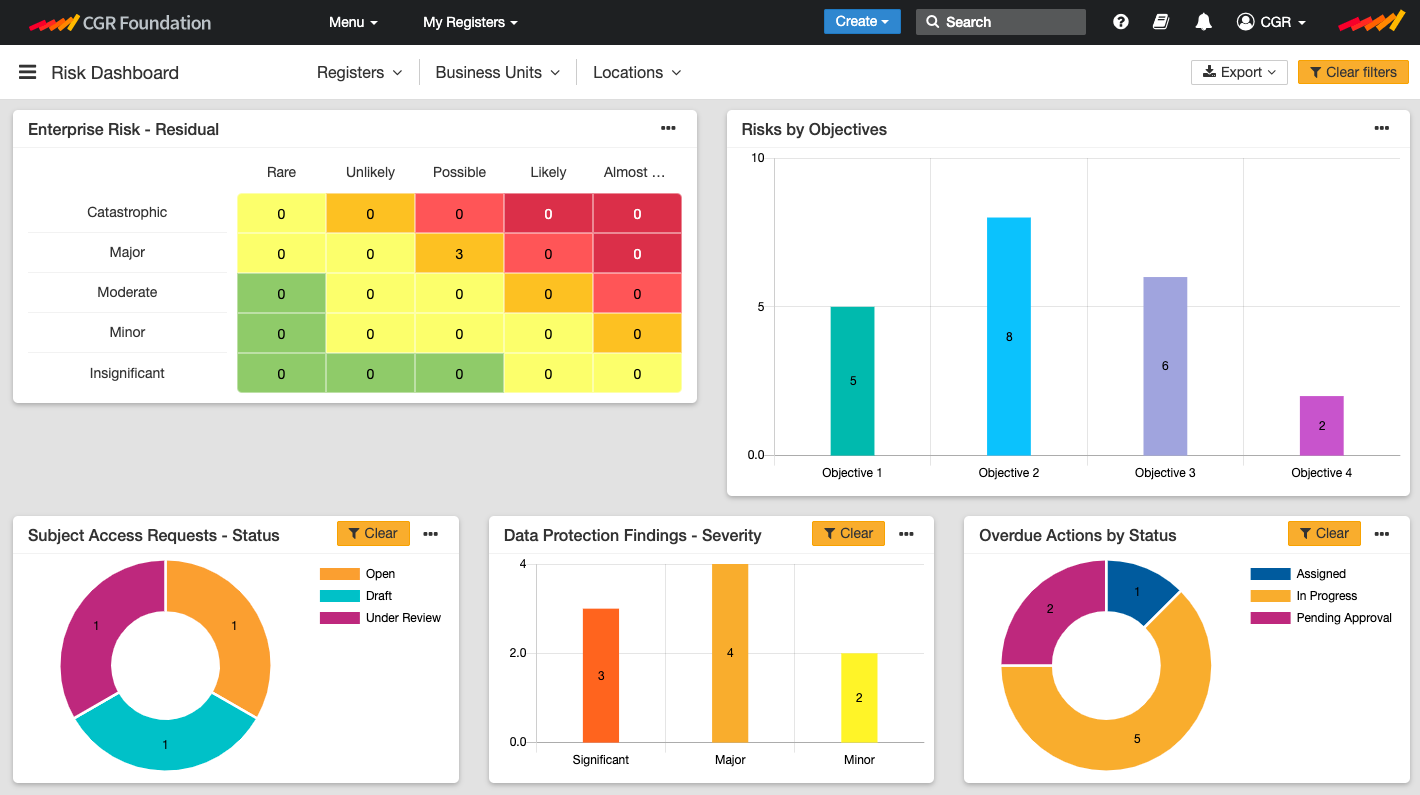Open options menu on Enterprise Risk - Residual panel

[668, 128]
